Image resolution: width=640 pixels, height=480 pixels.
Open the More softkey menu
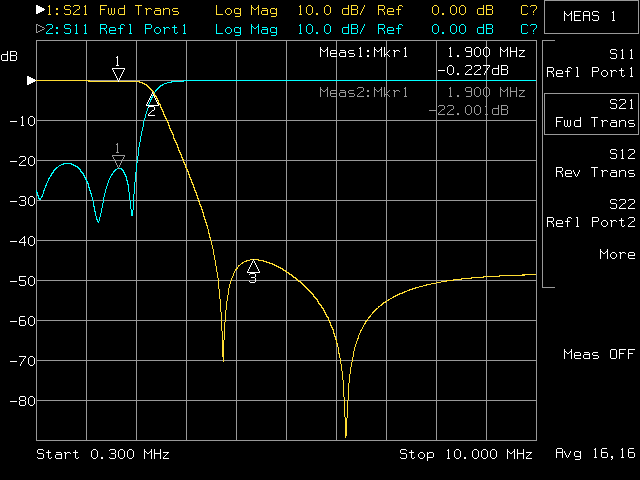[x=617, y=254]
